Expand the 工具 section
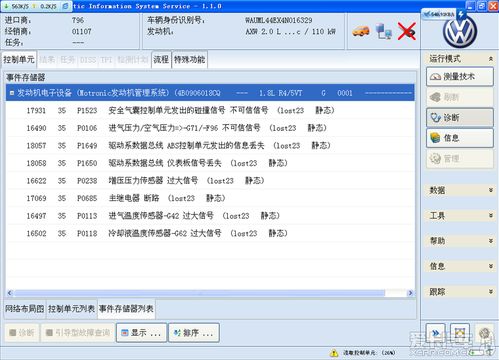Image resolution: width=499 pixels, height=360 pixels. pyautogui.click(x=491, y=215)
